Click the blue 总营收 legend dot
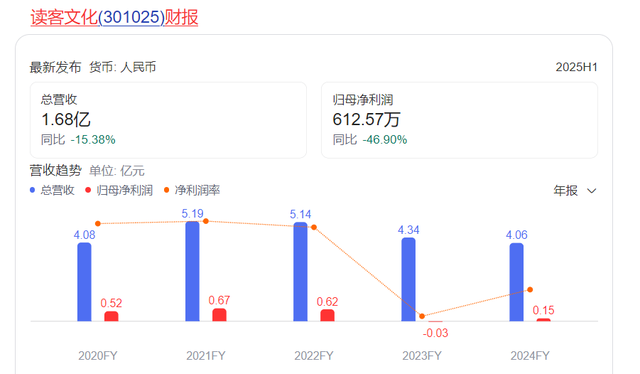 coord(32,190)
